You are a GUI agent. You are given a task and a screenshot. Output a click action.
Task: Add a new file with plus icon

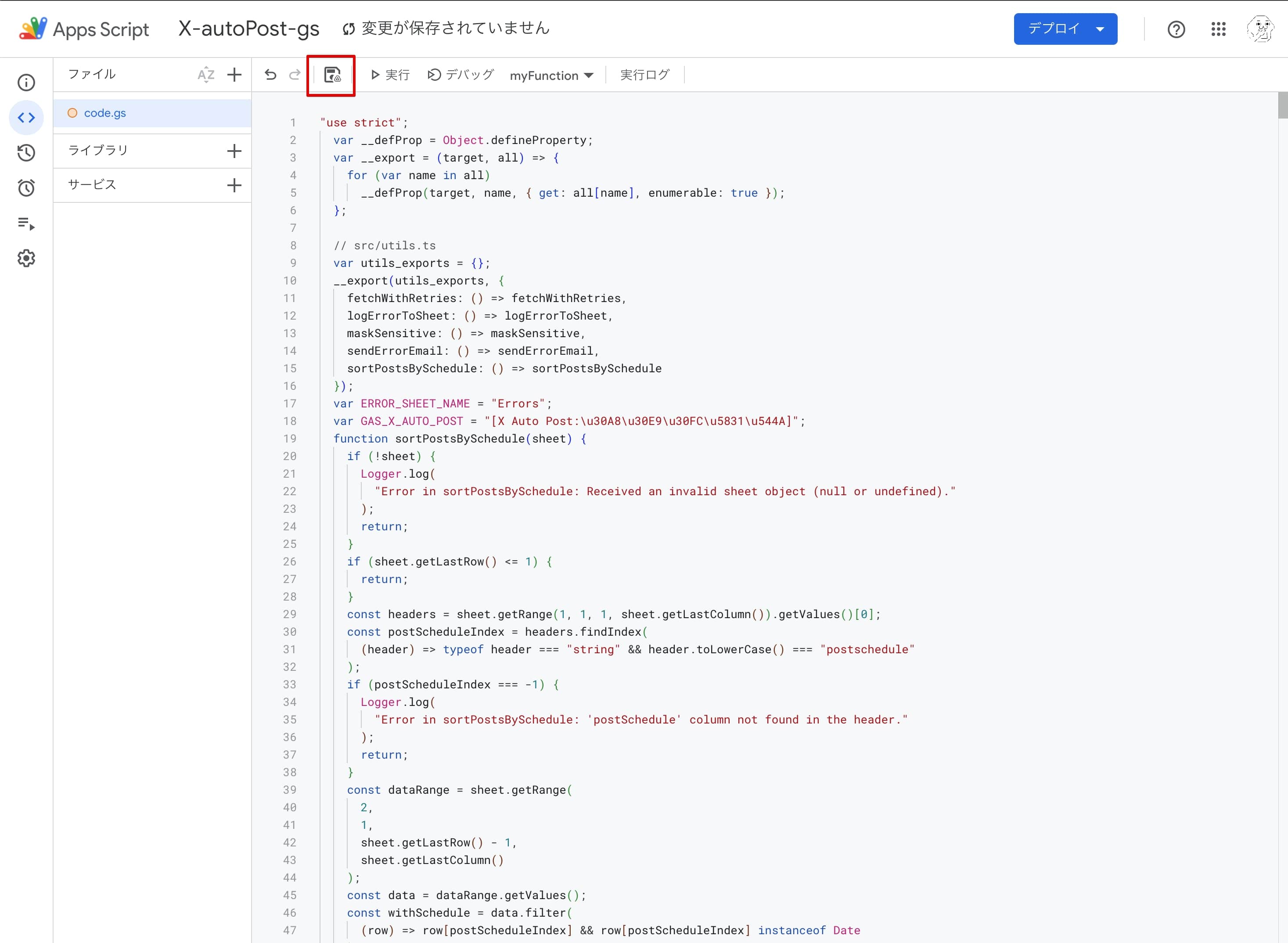(234, 75)
